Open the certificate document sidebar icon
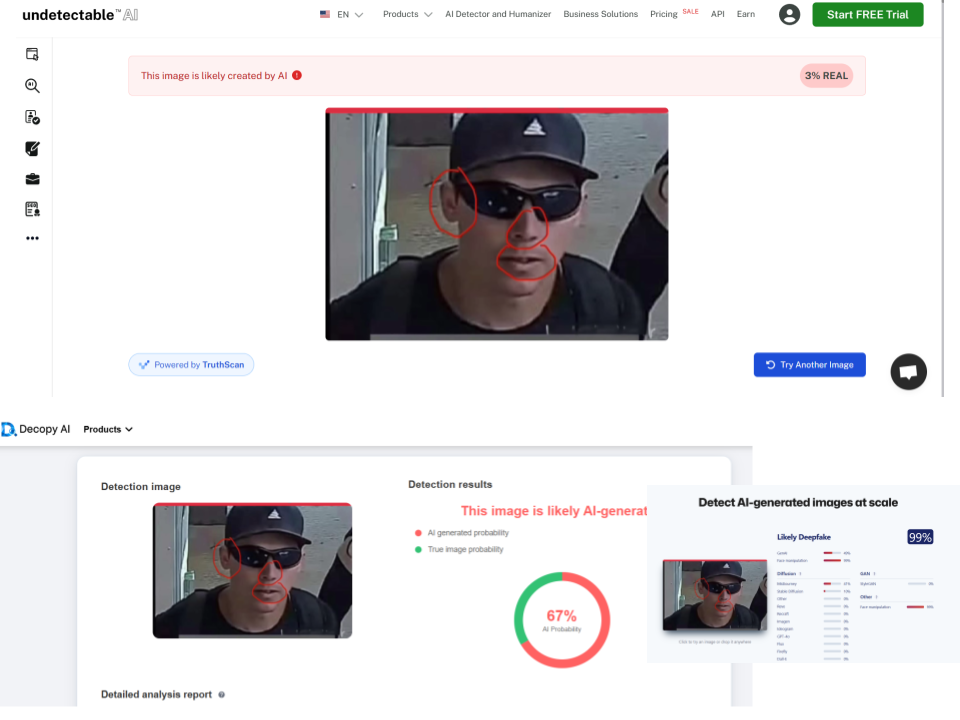 (x=32, y=209)
